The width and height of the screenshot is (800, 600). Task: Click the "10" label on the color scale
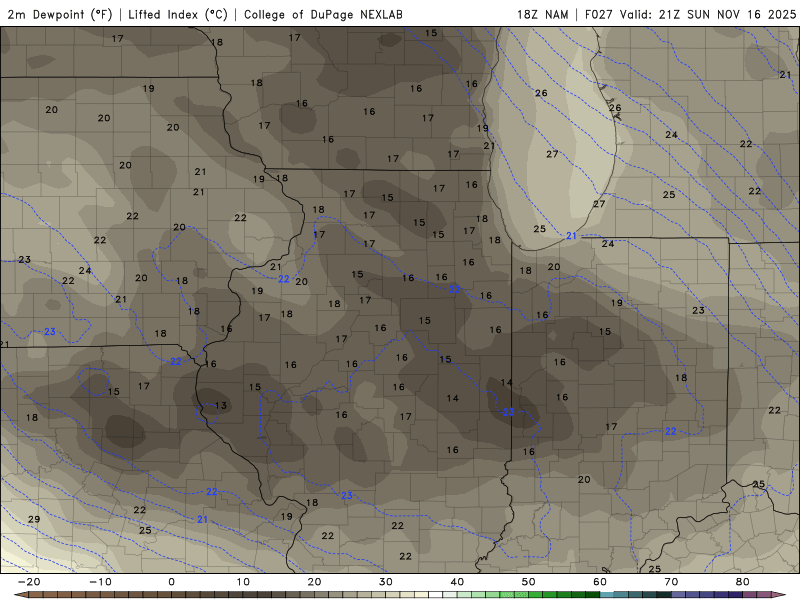tap(243, 582)
